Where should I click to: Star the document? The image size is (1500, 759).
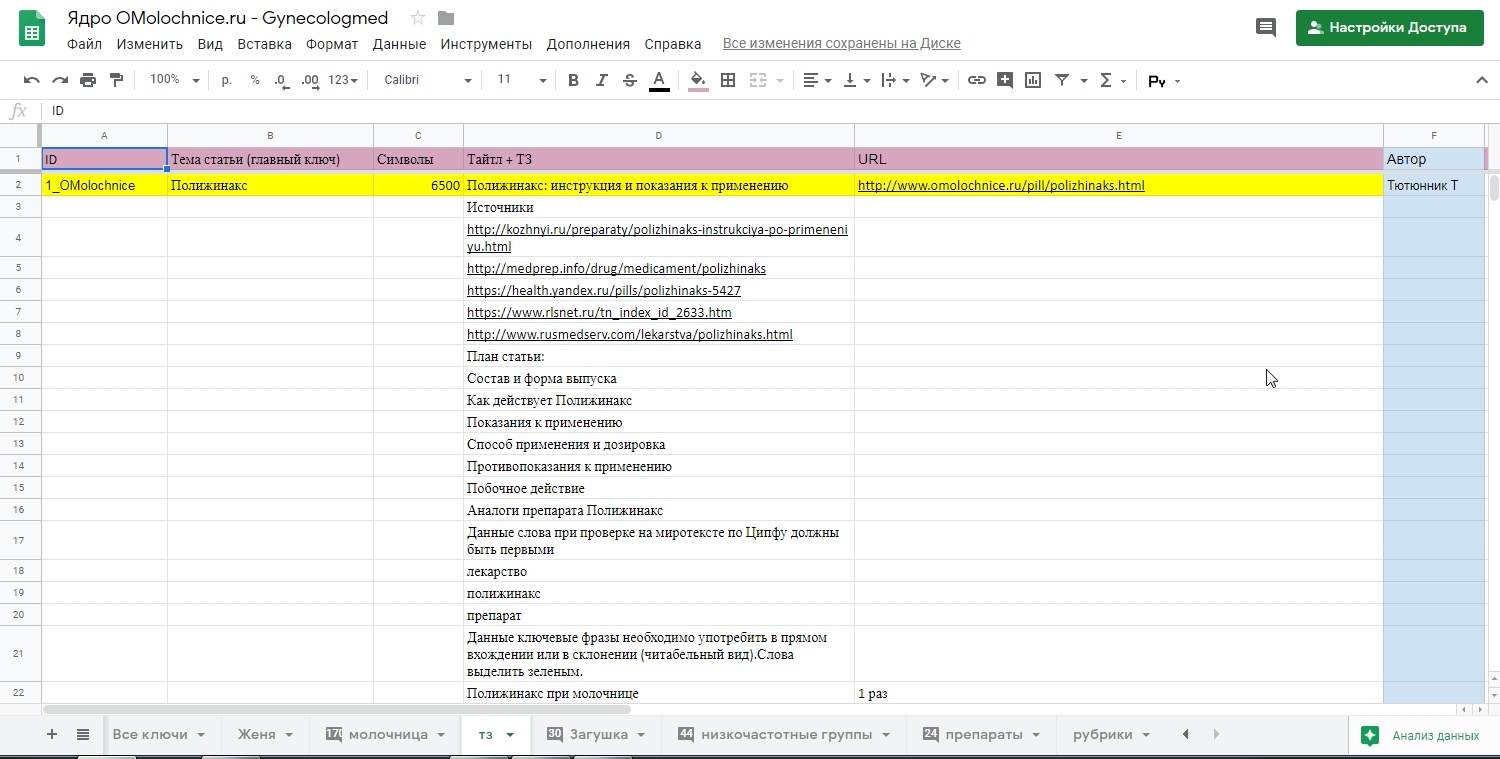(x=418, y=18)
